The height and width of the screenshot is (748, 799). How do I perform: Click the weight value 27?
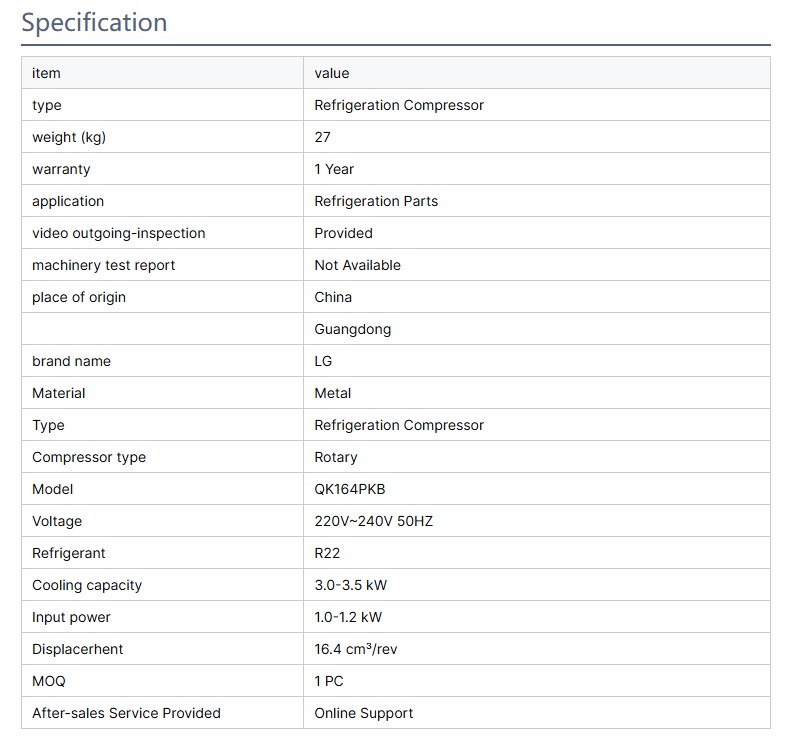point(322,137)
